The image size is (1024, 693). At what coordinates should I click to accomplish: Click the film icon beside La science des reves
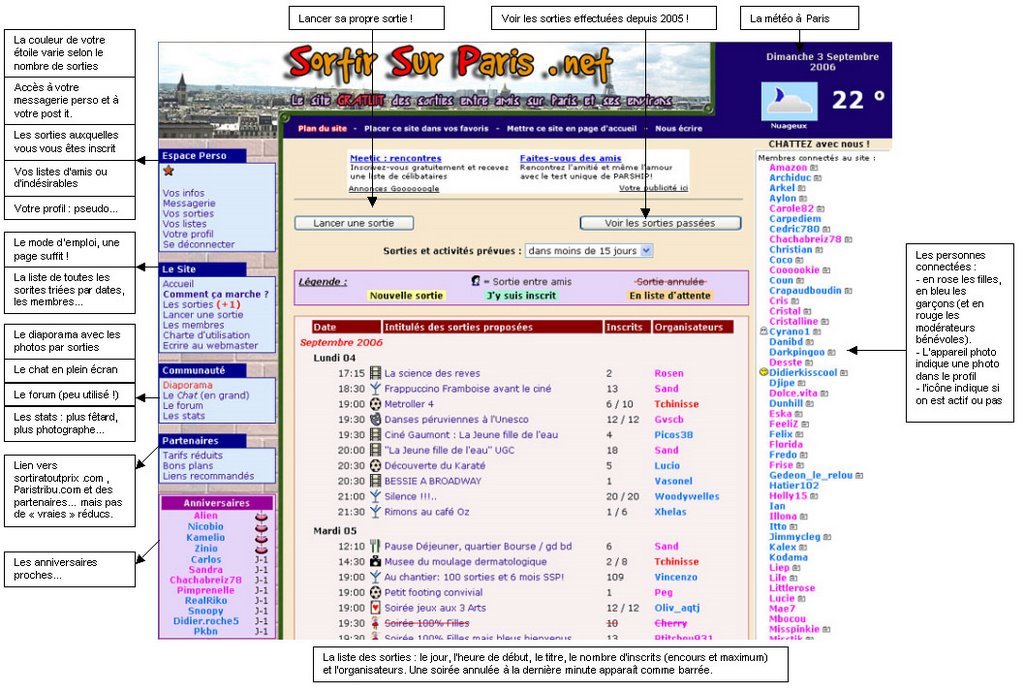click(375, 373)
